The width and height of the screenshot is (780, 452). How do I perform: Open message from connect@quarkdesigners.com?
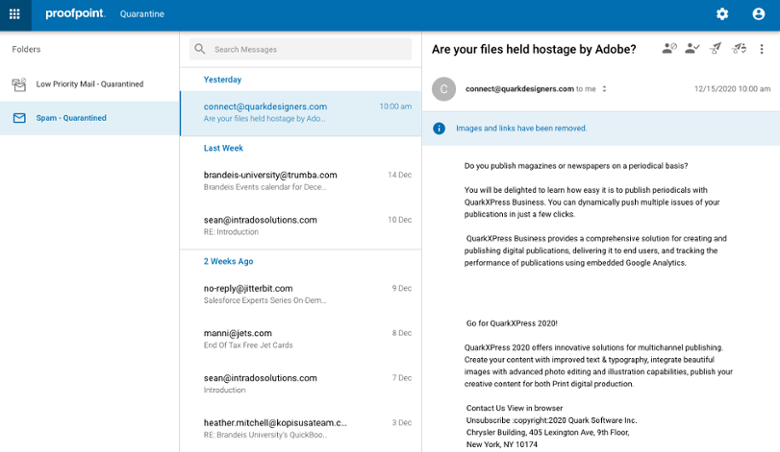(x=300, y=113)
